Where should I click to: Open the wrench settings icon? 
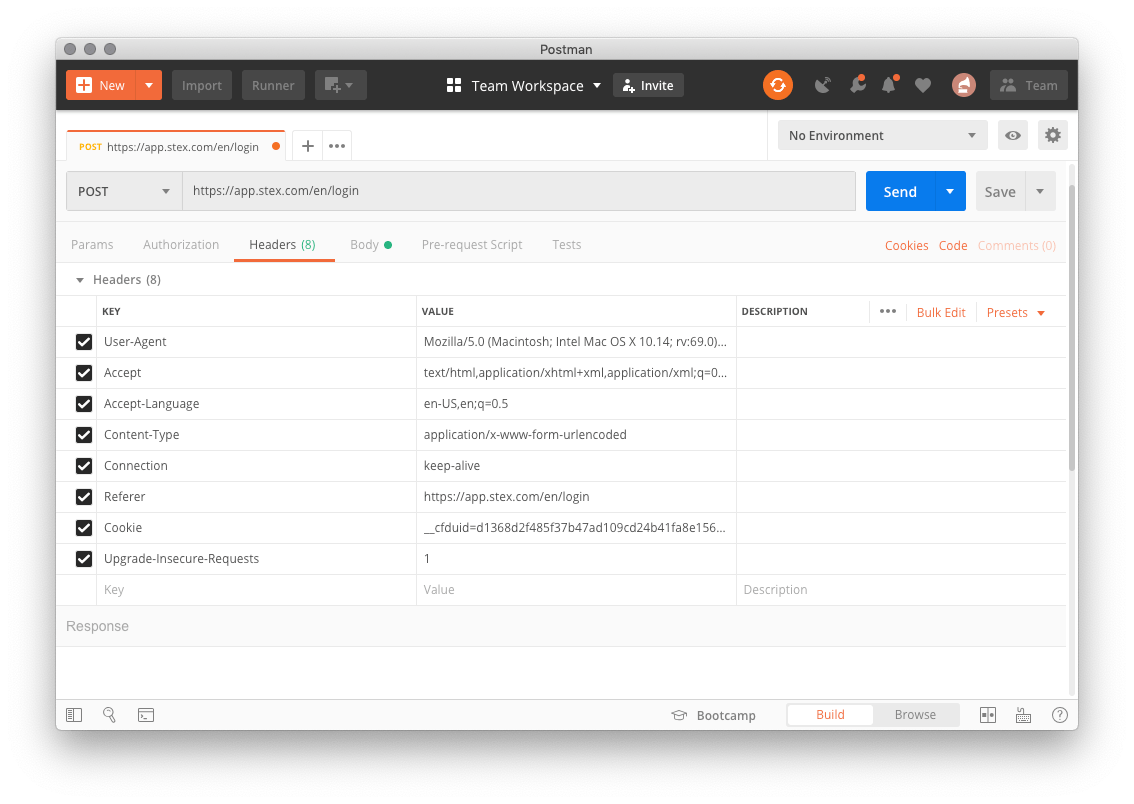tap(858, 85)
